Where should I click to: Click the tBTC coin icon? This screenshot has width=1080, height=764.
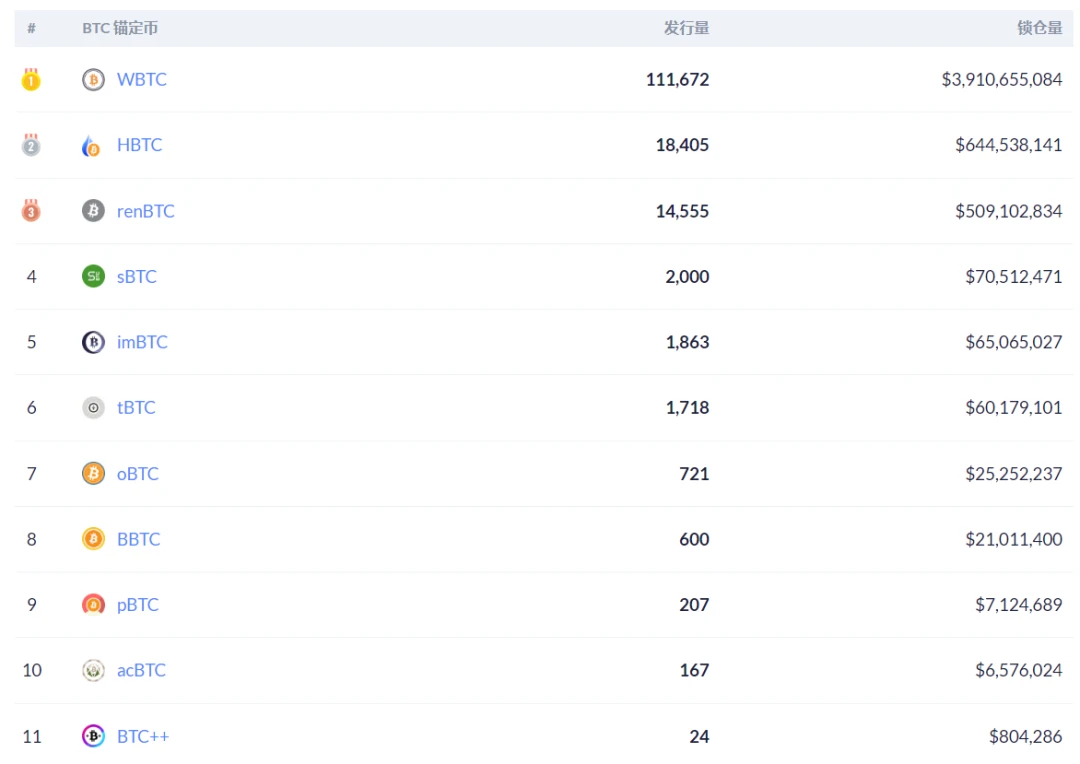[x=94, y=408]
